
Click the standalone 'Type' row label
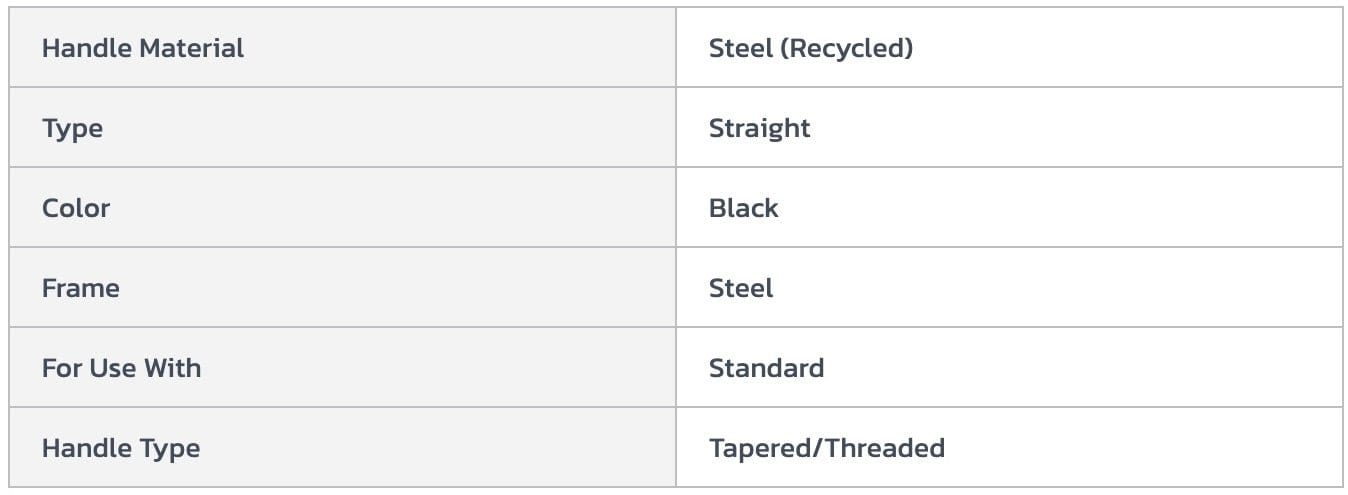click(x=72, y=128)
